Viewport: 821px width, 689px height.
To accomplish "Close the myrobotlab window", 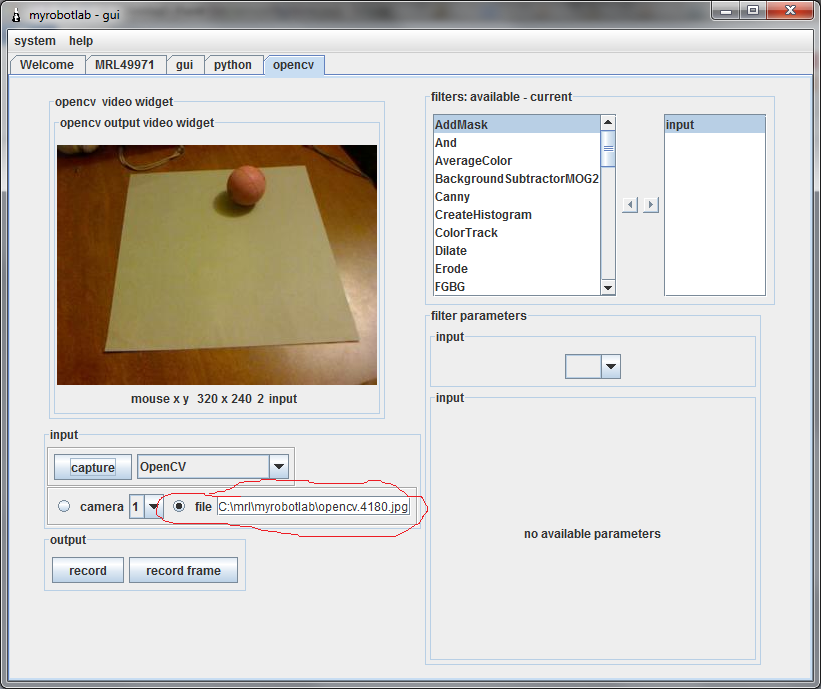I will coord(791,10).
